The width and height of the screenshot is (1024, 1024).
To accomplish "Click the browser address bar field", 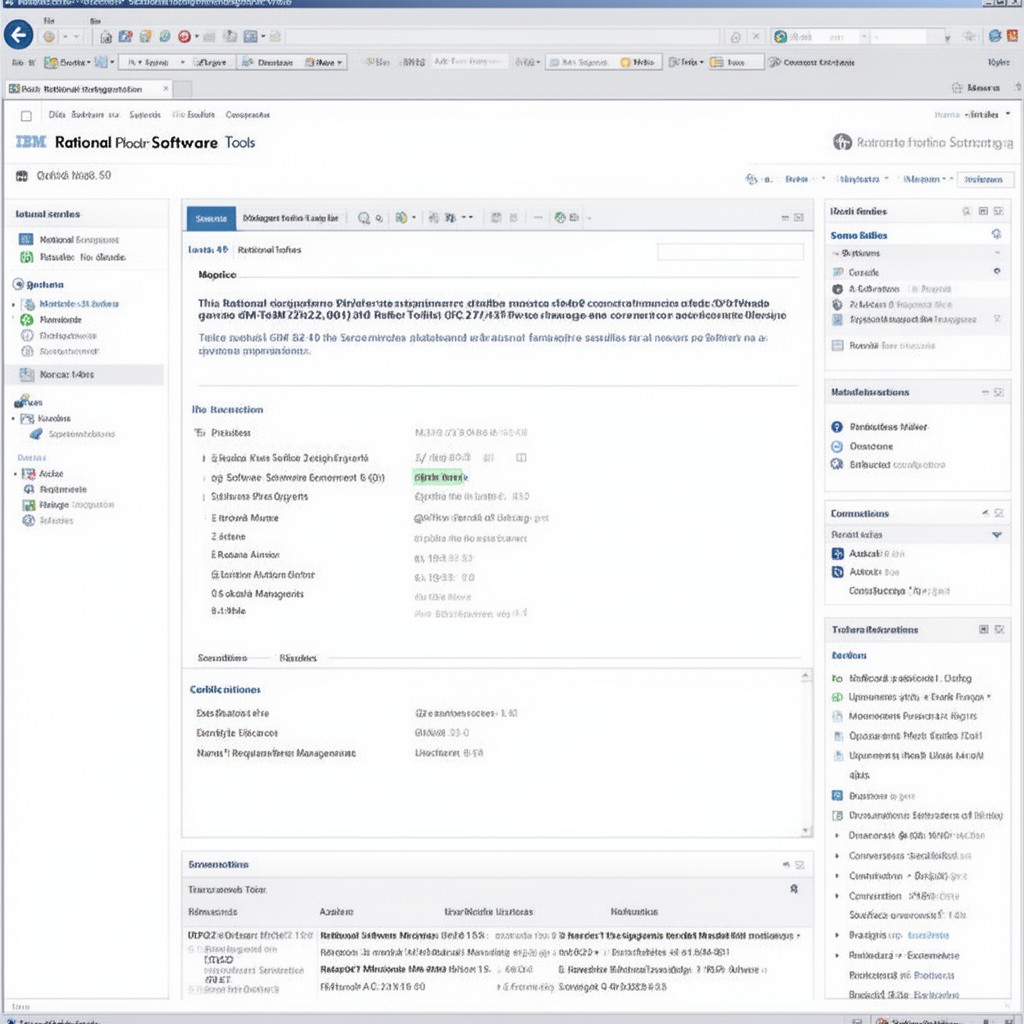I will pos(504,37).
